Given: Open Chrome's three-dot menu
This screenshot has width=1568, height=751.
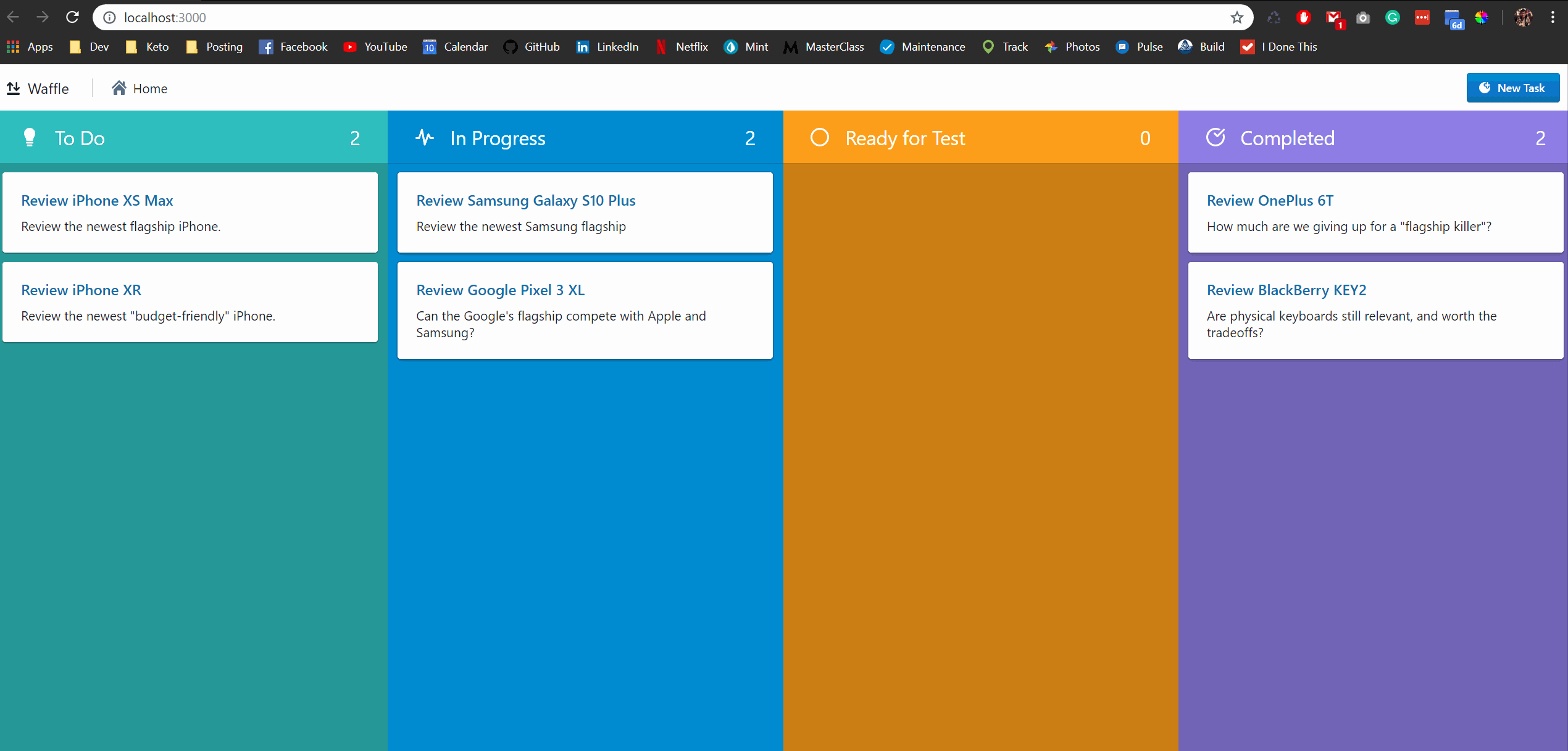Looking at the screenshot, I should (x=1552, y=17).
